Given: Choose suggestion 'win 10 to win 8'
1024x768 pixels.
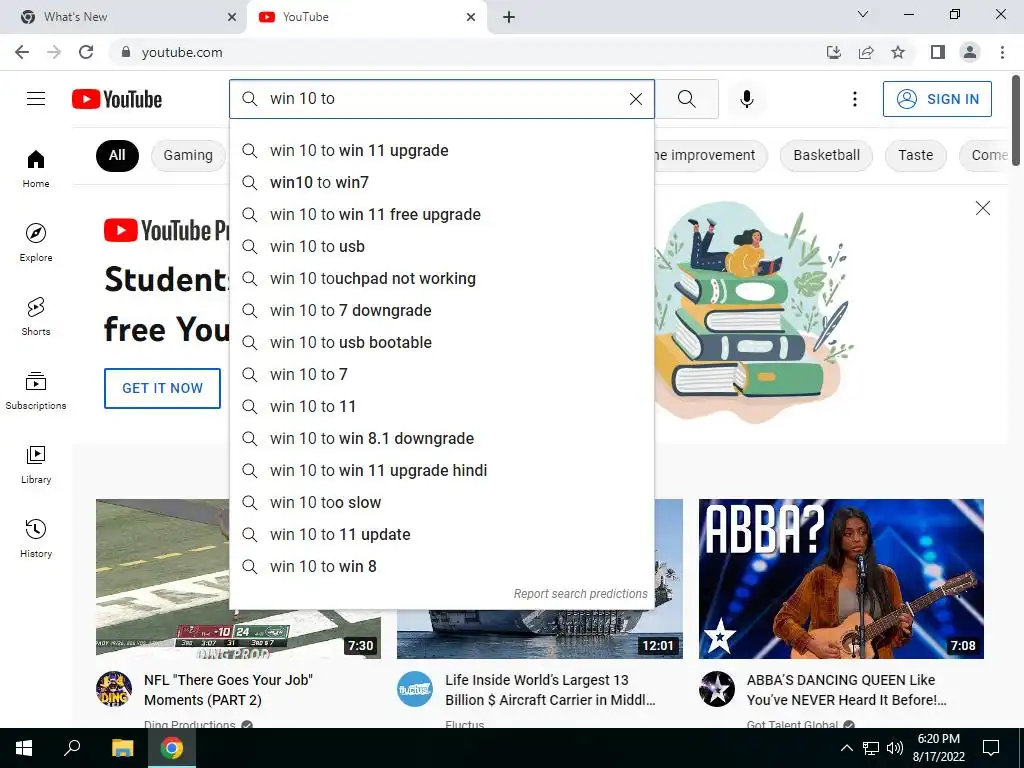Looking at the screenshot, I should (442, 567).
